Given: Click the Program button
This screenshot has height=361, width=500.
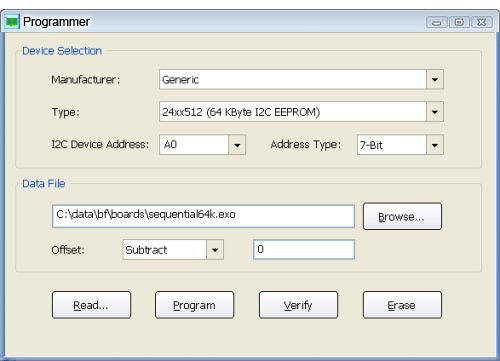Looking at the screenshot, I should [194, 305].
